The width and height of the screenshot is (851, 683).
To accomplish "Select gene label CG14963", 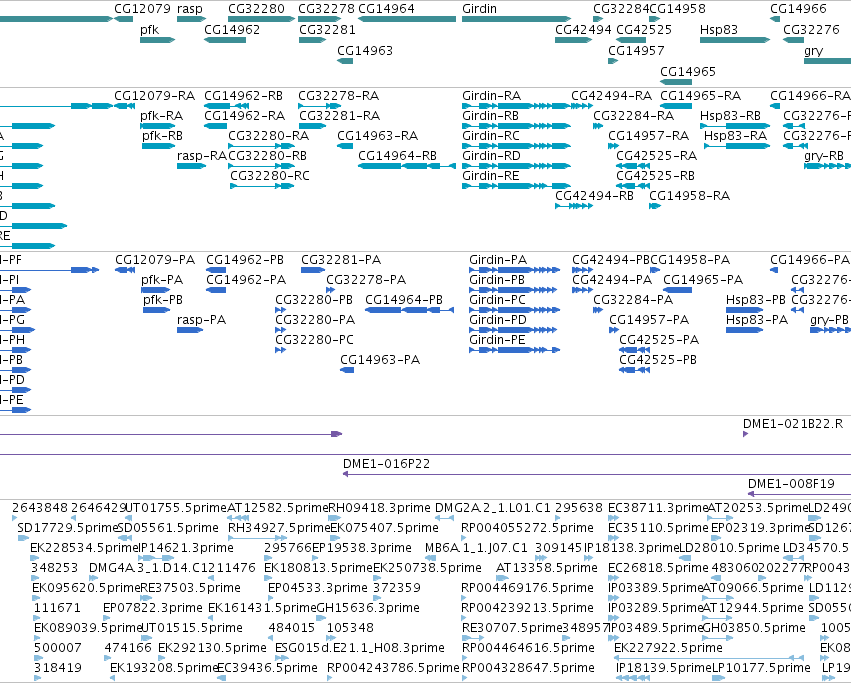I will [365, 50].
